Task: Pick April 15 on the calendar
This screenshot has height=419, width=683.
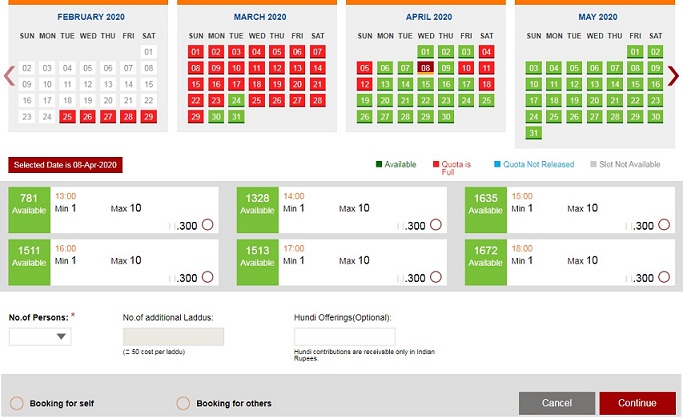Action: click(426, 84)
